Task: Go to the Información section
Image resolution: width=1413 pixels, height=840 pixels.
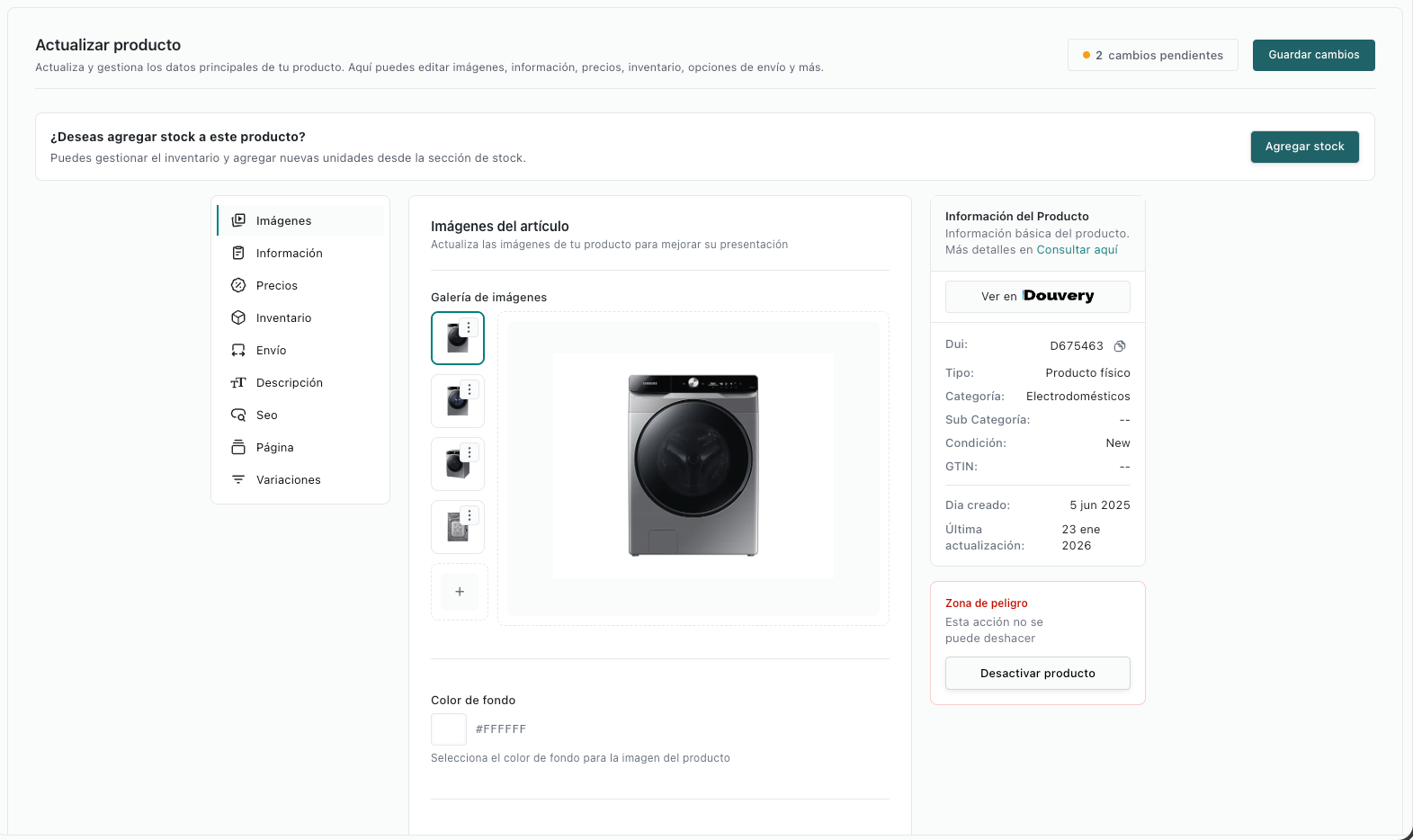Action: [300, 253]
